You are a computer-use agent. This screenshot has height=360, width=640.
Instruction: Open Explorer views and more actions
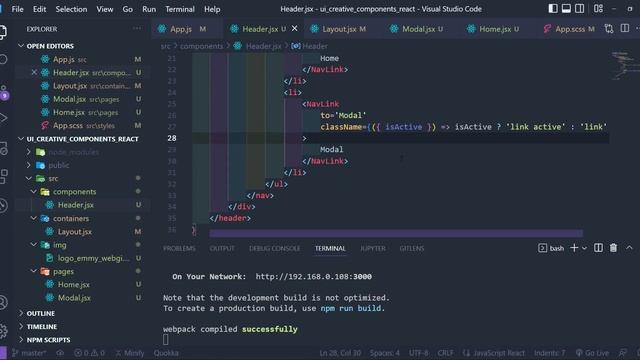click(x=137, y=29)
